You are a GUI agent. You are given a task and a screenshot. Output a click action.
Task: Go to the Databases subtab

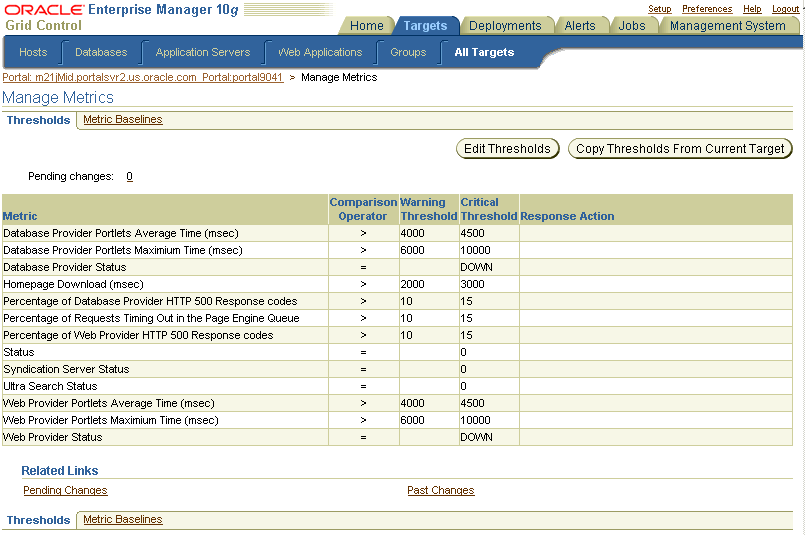click(101, 52)
